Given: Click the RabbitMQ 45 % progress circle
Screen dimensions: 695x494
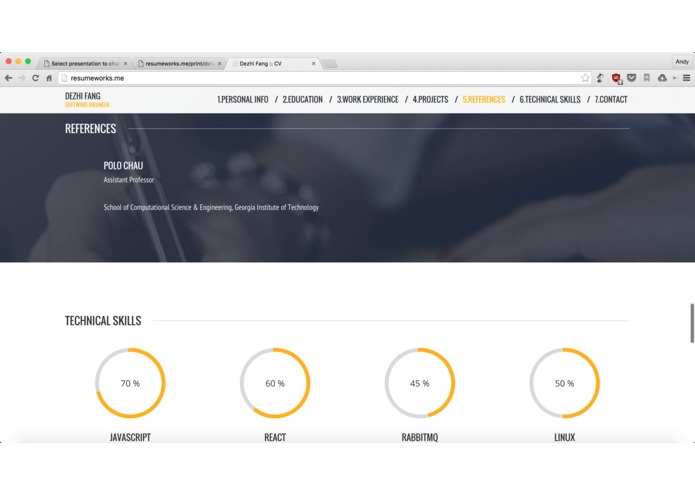Looking at the screenshot, I should (420, 383).
